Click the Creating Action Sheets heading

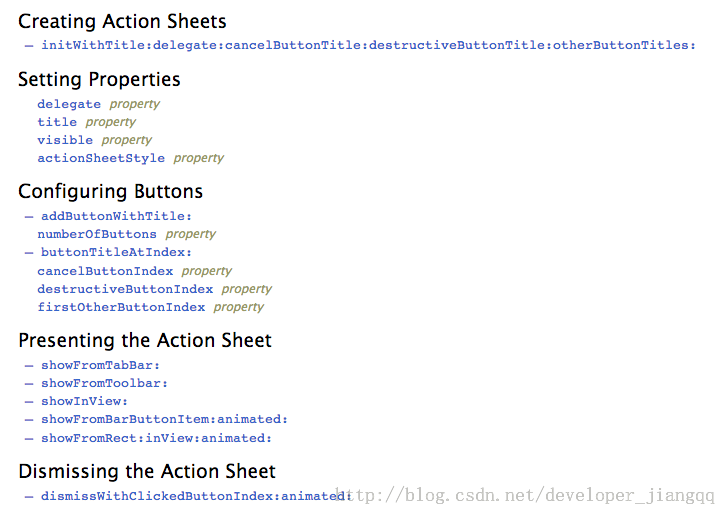pyautogui.click(x=122, y=21)
